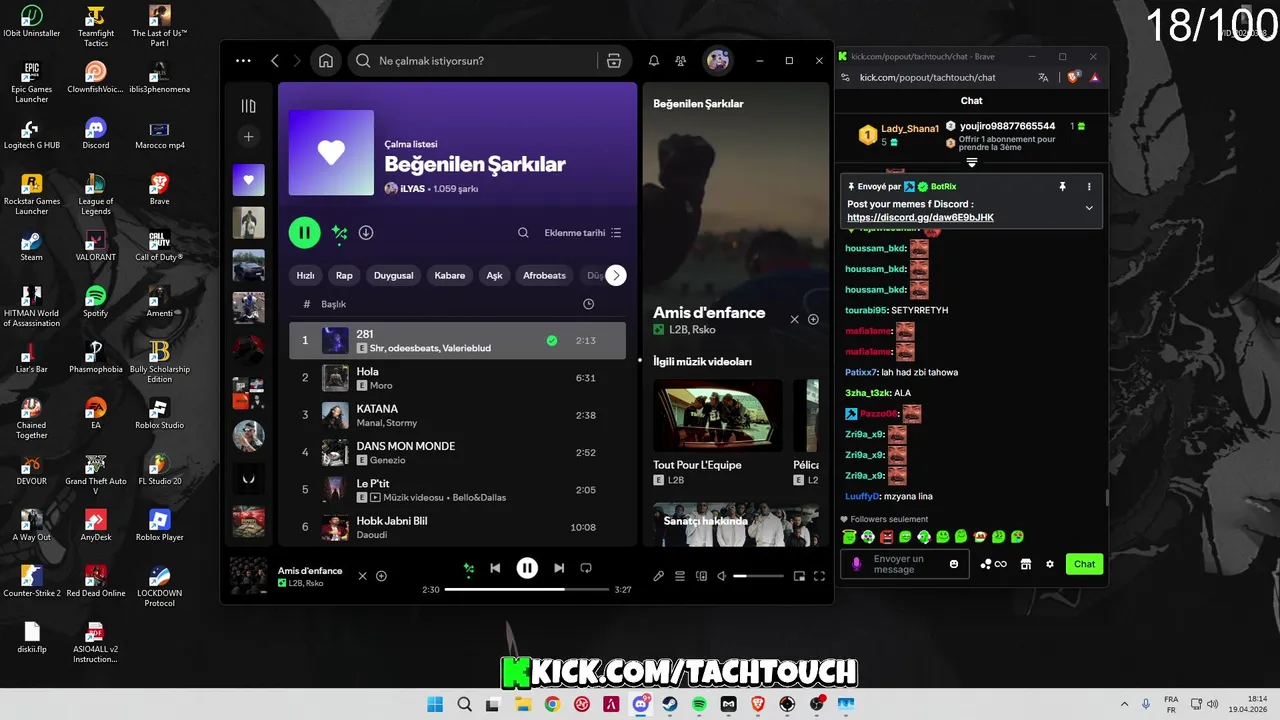Open Discord invite link in pinned message
The height and width of the screenshot is (720, 1280).
click(920, 217)
